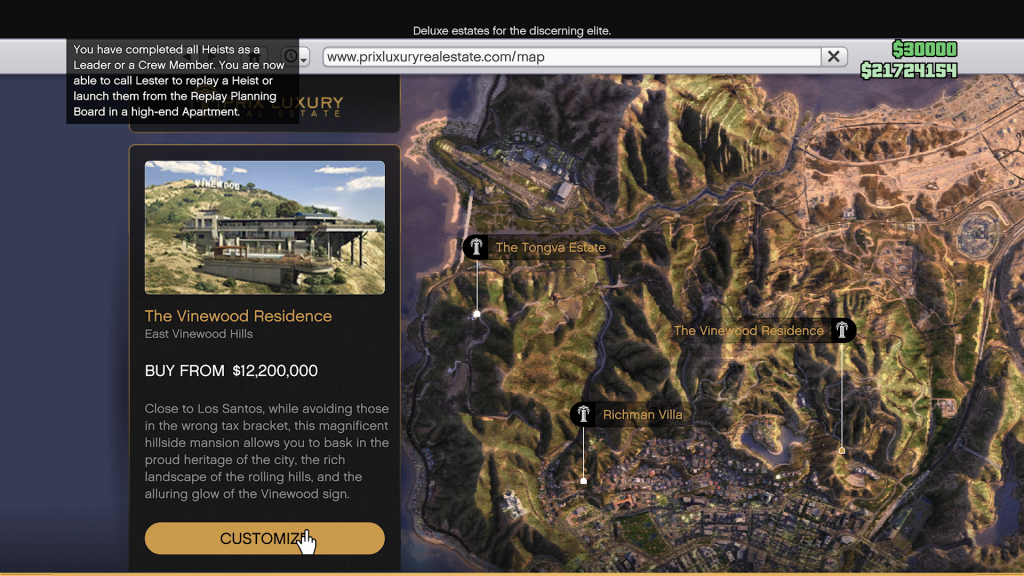Expand the dropdown arrow beside the address bar

click(304, 57)
